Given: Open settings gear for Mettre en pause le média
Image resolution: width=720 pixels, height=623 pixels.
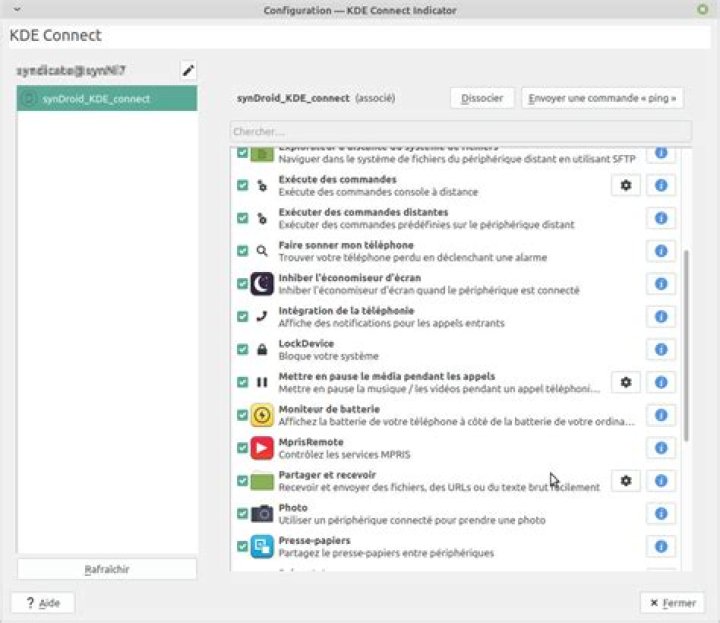Looking at the screenshot, I should point(625,382).
